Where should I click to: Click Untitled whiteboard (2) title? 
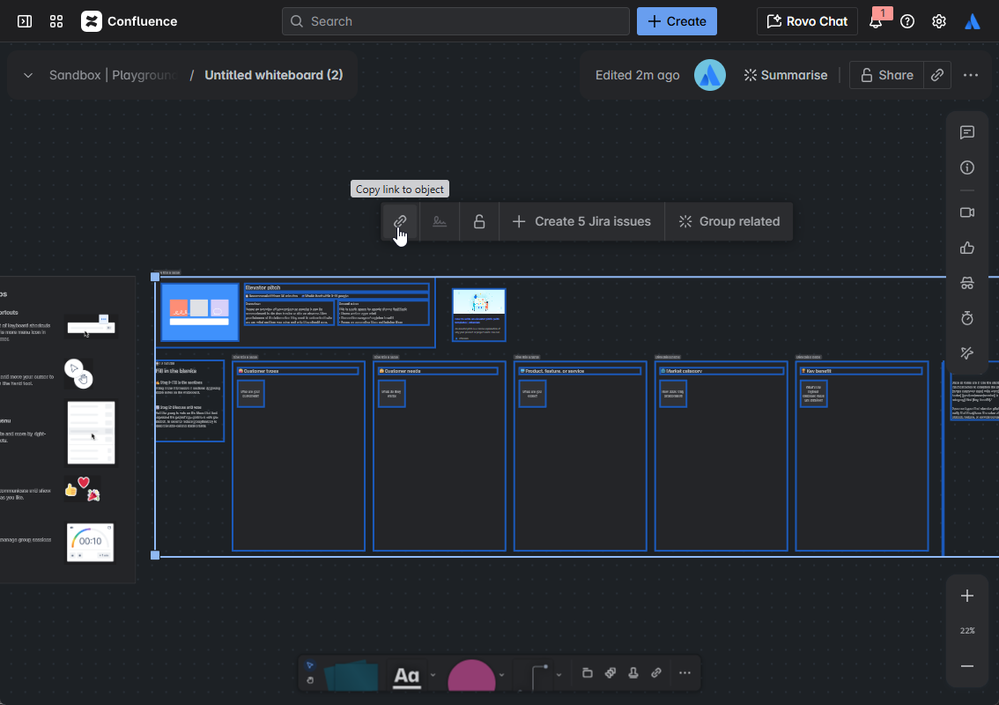click(274, 75)
